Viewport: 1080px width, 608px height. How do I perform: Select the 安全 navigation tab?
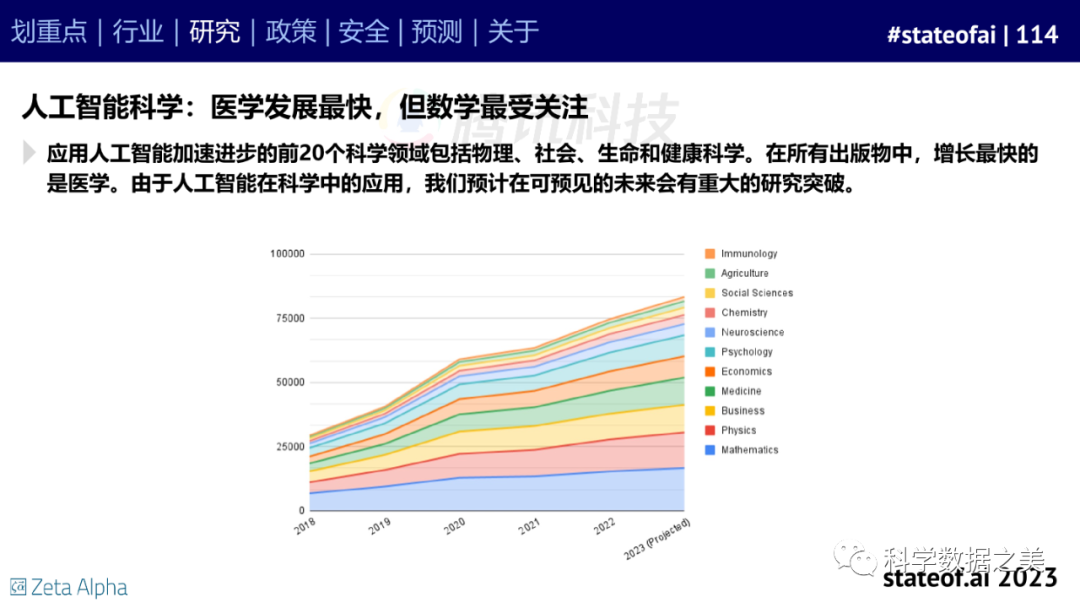pos(364,32)
